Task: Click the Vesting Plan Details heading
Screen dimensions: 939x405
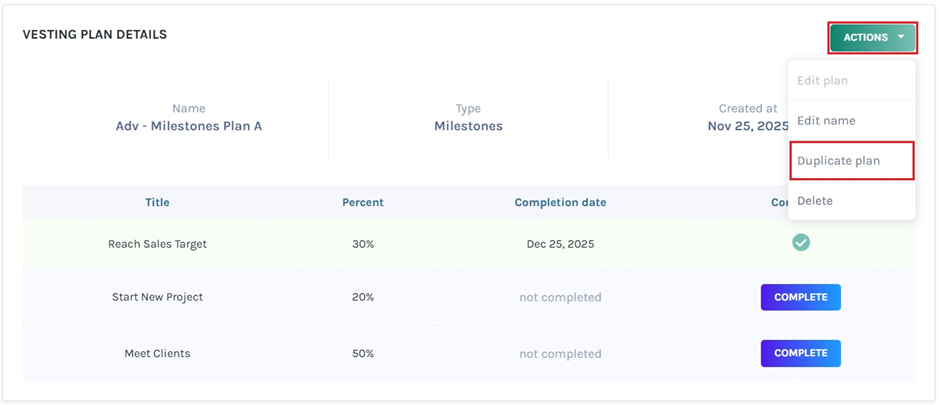Action: click(x=95, y=35)
